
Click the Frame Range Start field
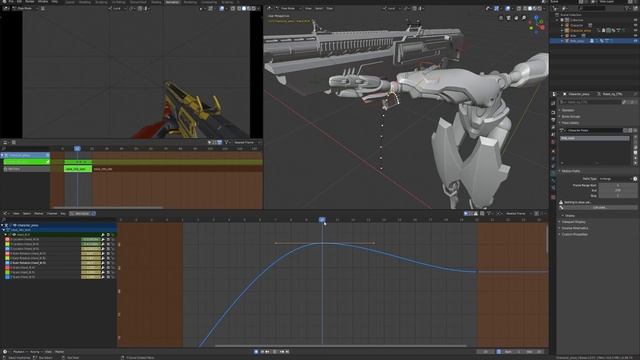point(618,185)
